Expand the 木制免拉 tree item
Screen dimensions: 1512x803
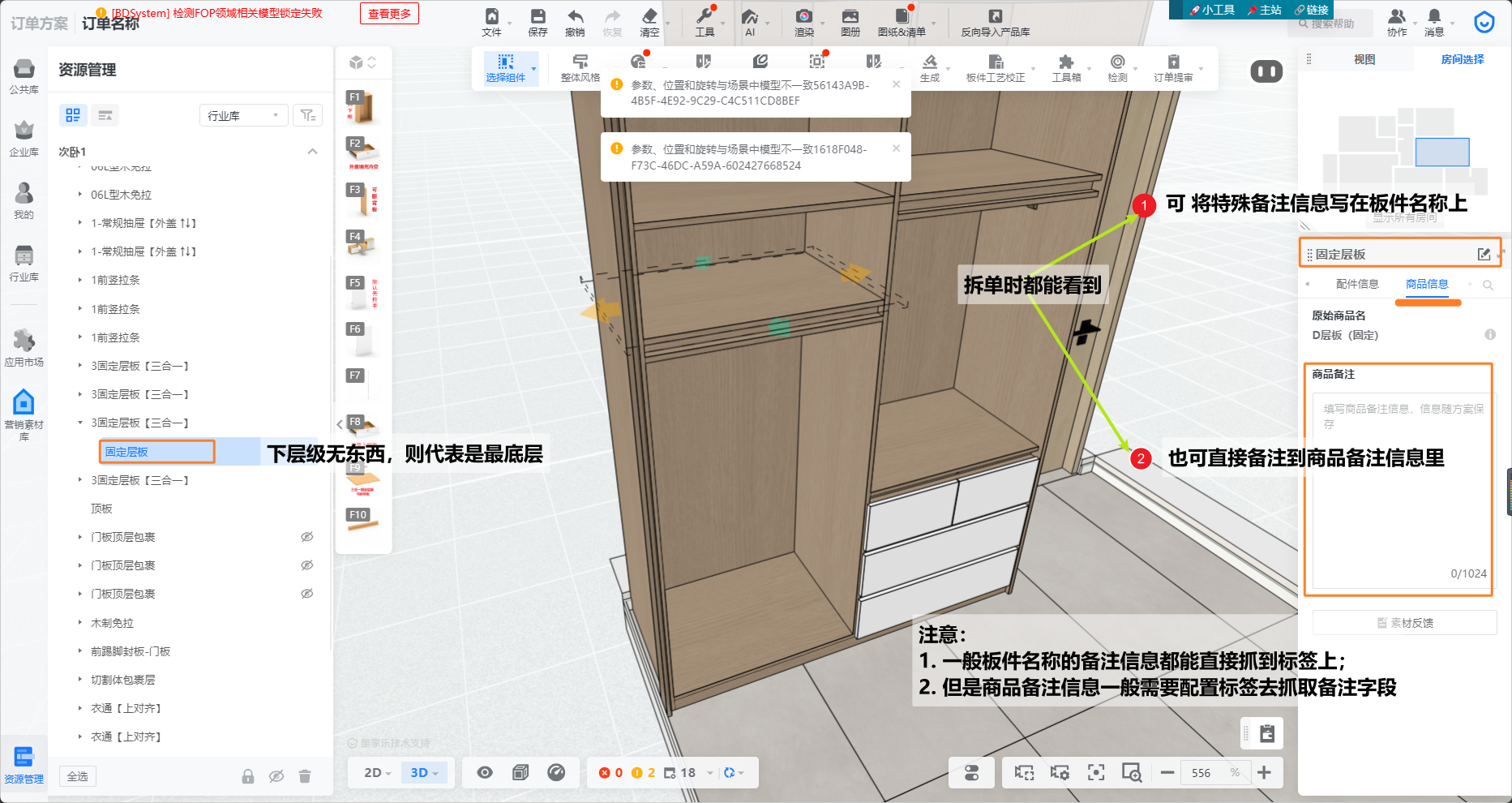(80, 623)
